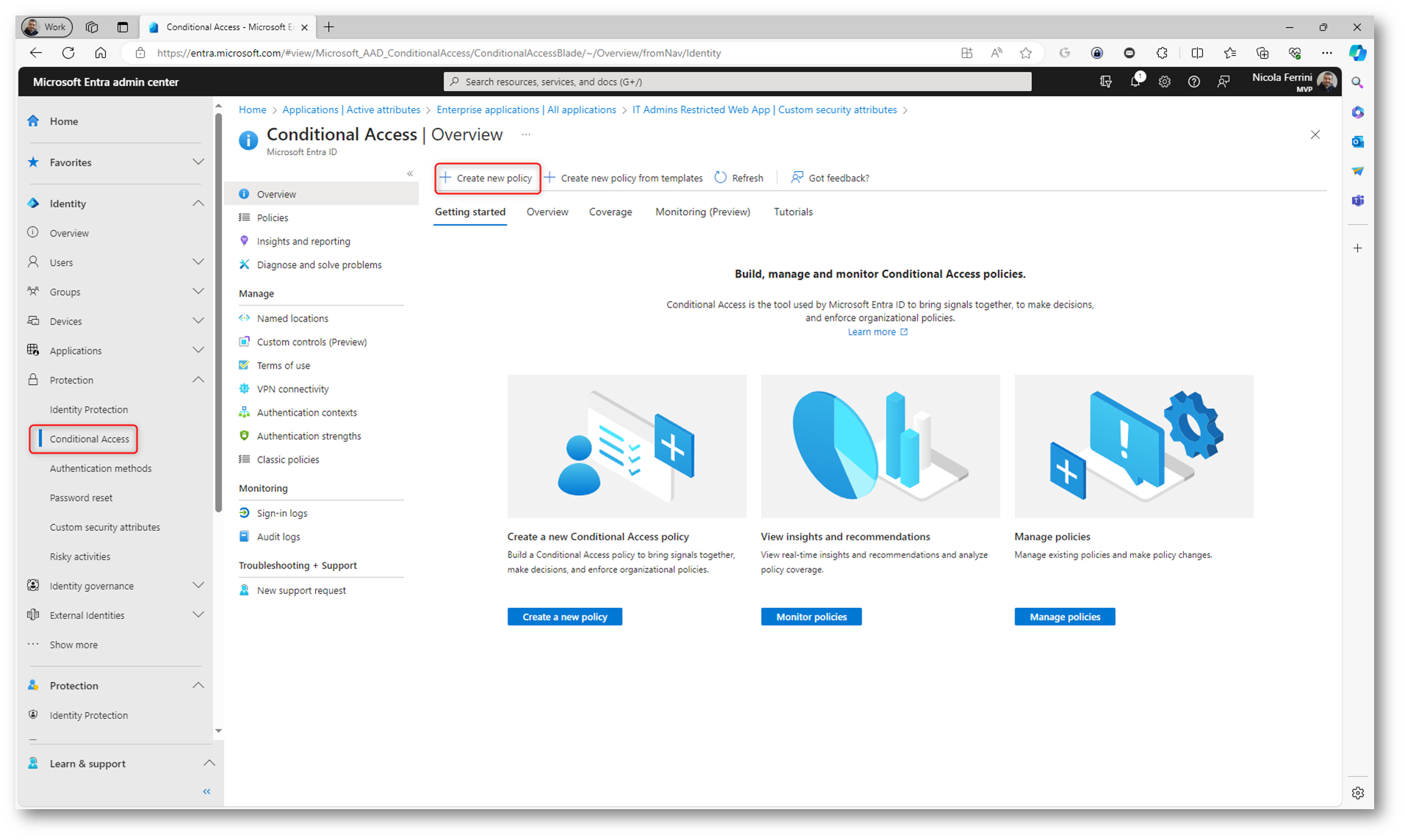Expand the Users menu

click(198, 261)
